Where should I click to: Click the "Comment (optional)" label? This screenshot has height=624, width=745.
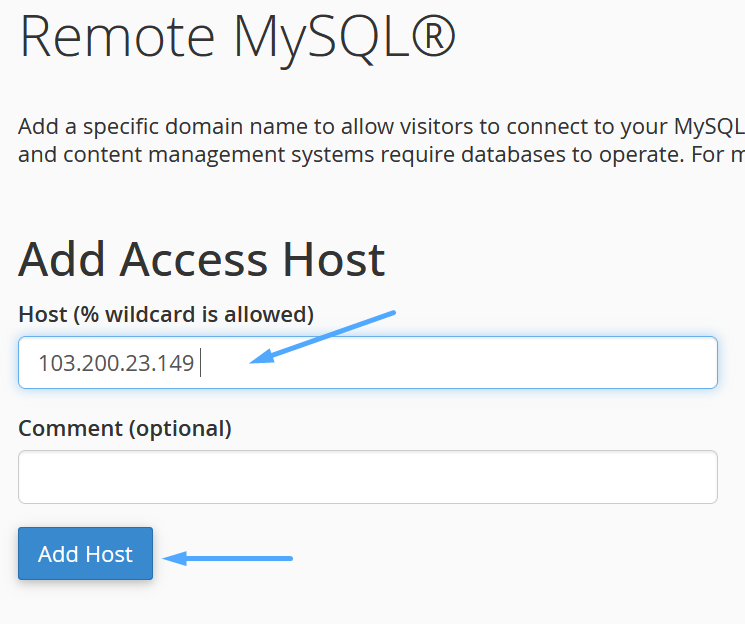[x=125, y=429]
